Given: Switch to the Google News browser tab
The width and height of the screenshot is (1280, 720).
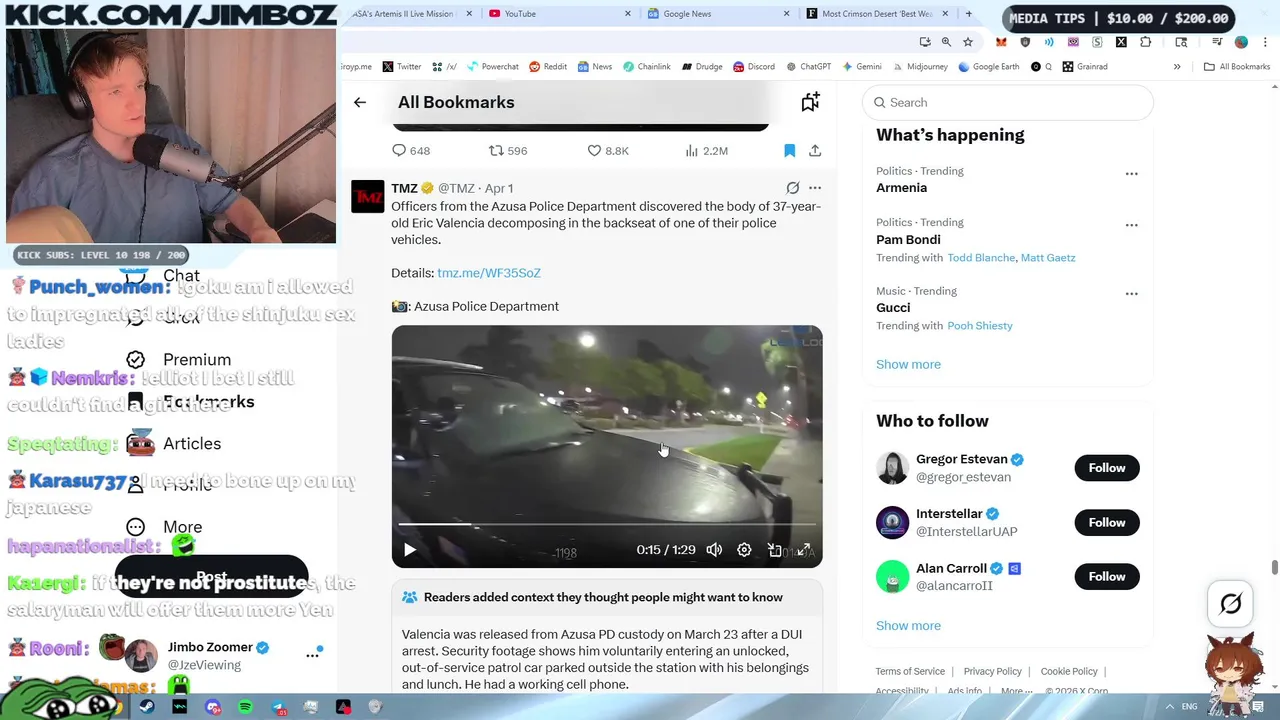Looking at the screenshot, I should pyautogui.click(x=718, y=14).
